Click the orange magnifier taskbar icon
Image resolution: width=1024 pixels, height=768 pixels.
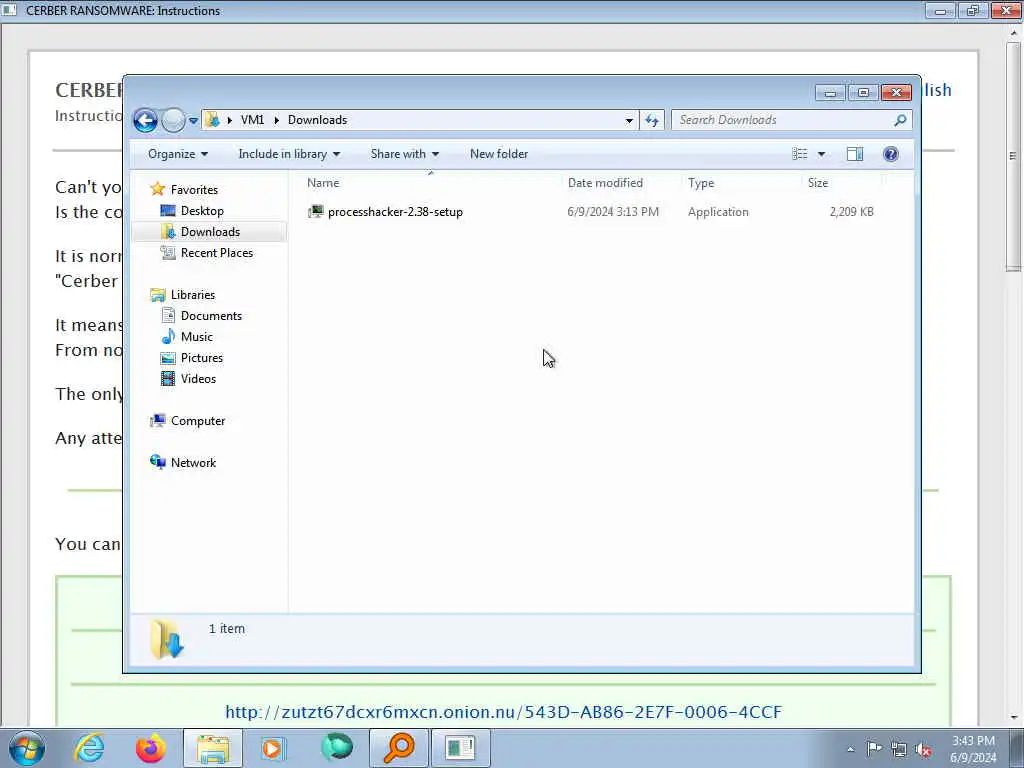(x=399, y=748)
